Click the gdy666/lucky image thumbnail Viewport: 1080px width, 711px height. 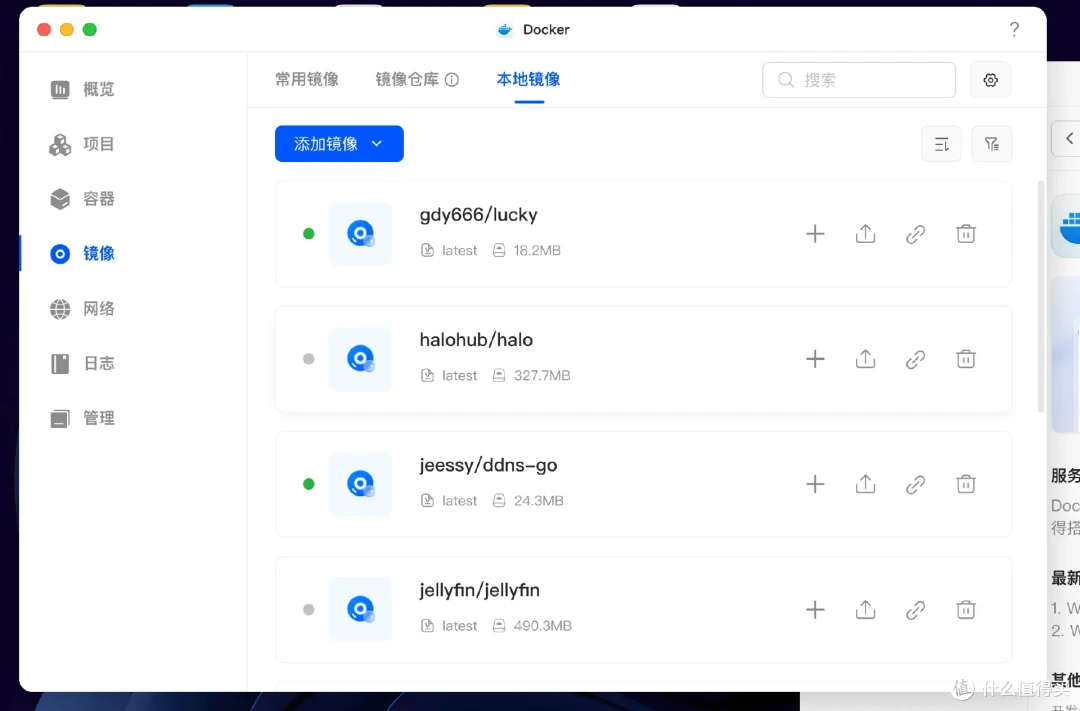tap(360, 234)
